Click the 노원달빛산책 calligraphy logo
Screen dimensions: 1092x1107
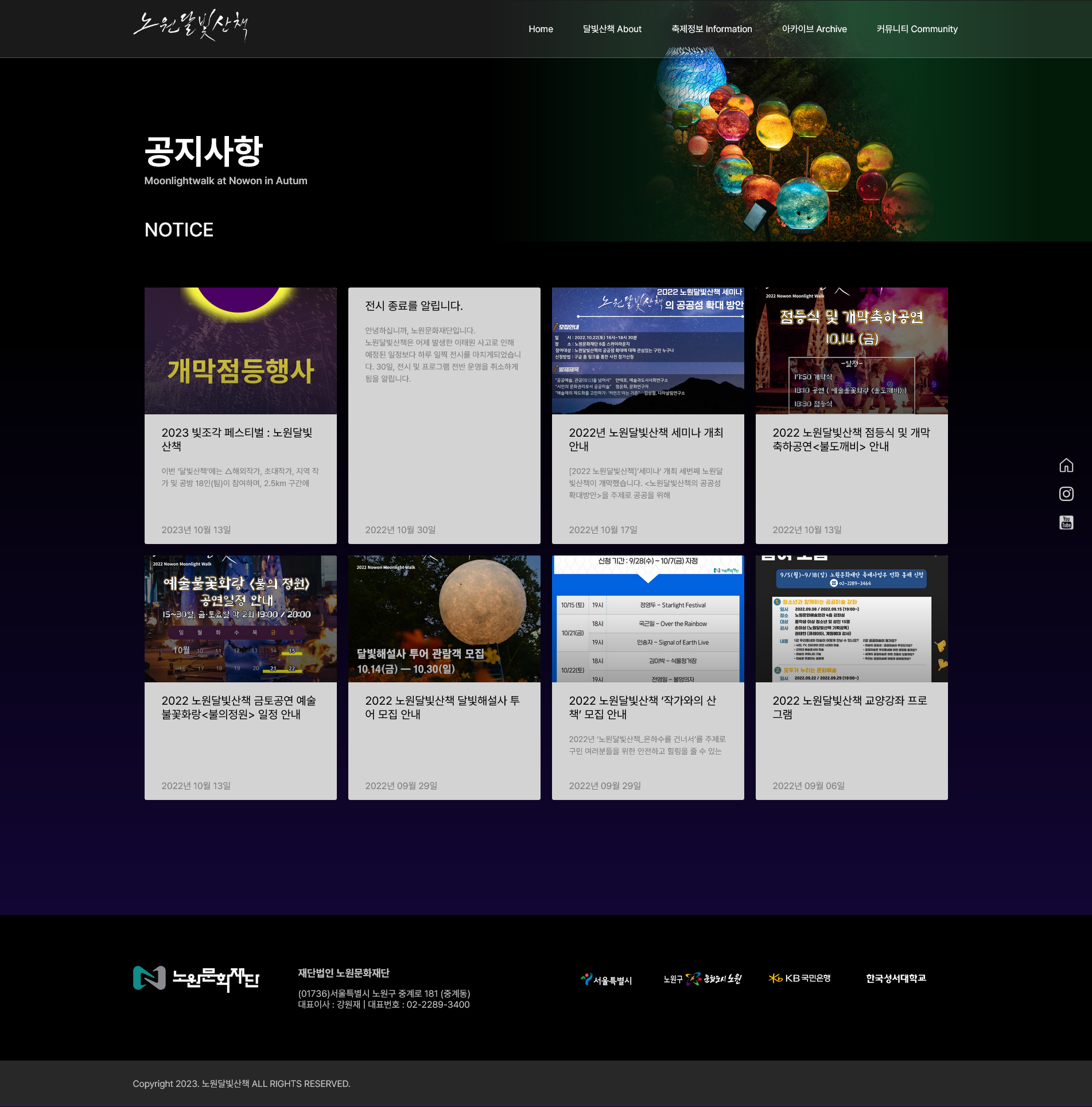tap(191, 26)
